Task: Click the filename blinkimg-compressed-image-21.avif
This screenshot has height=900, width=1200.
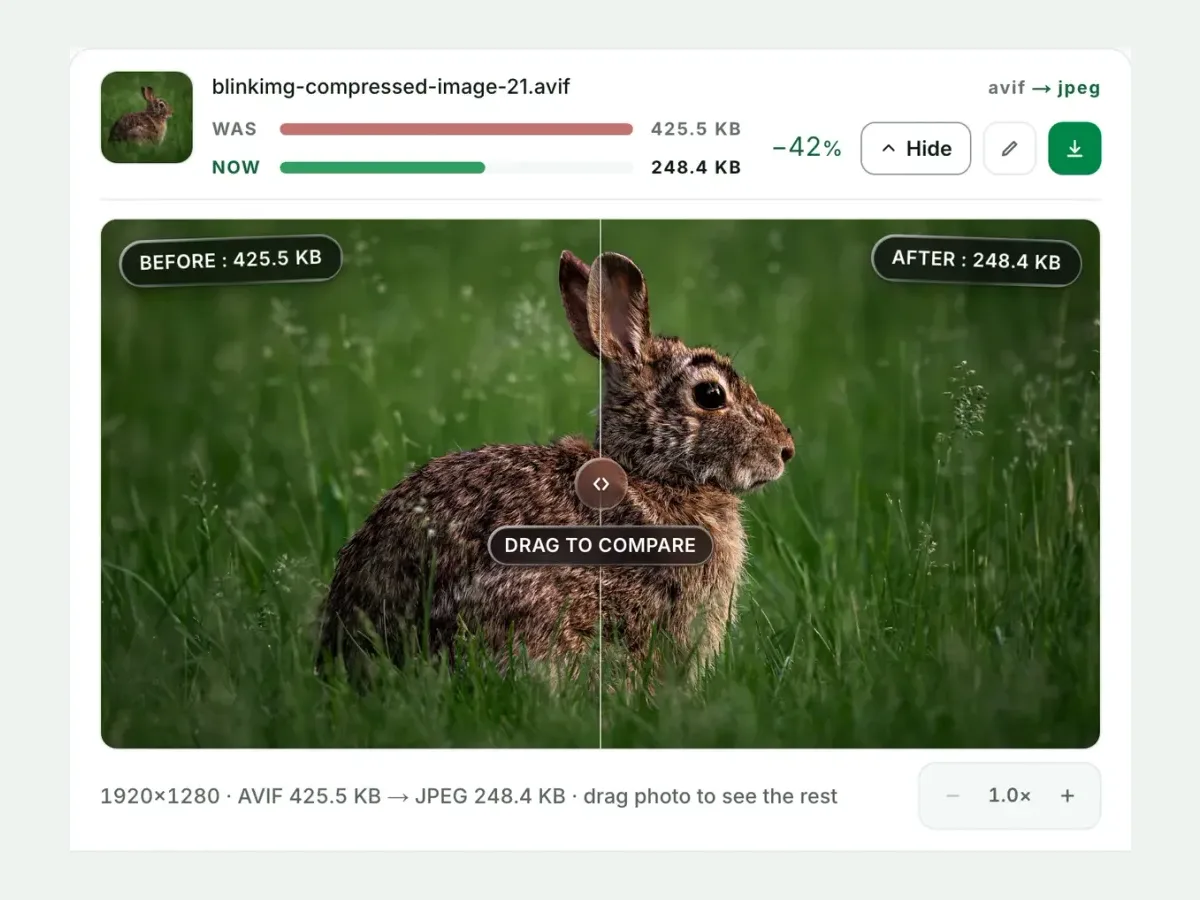Action: click(391, 86)
